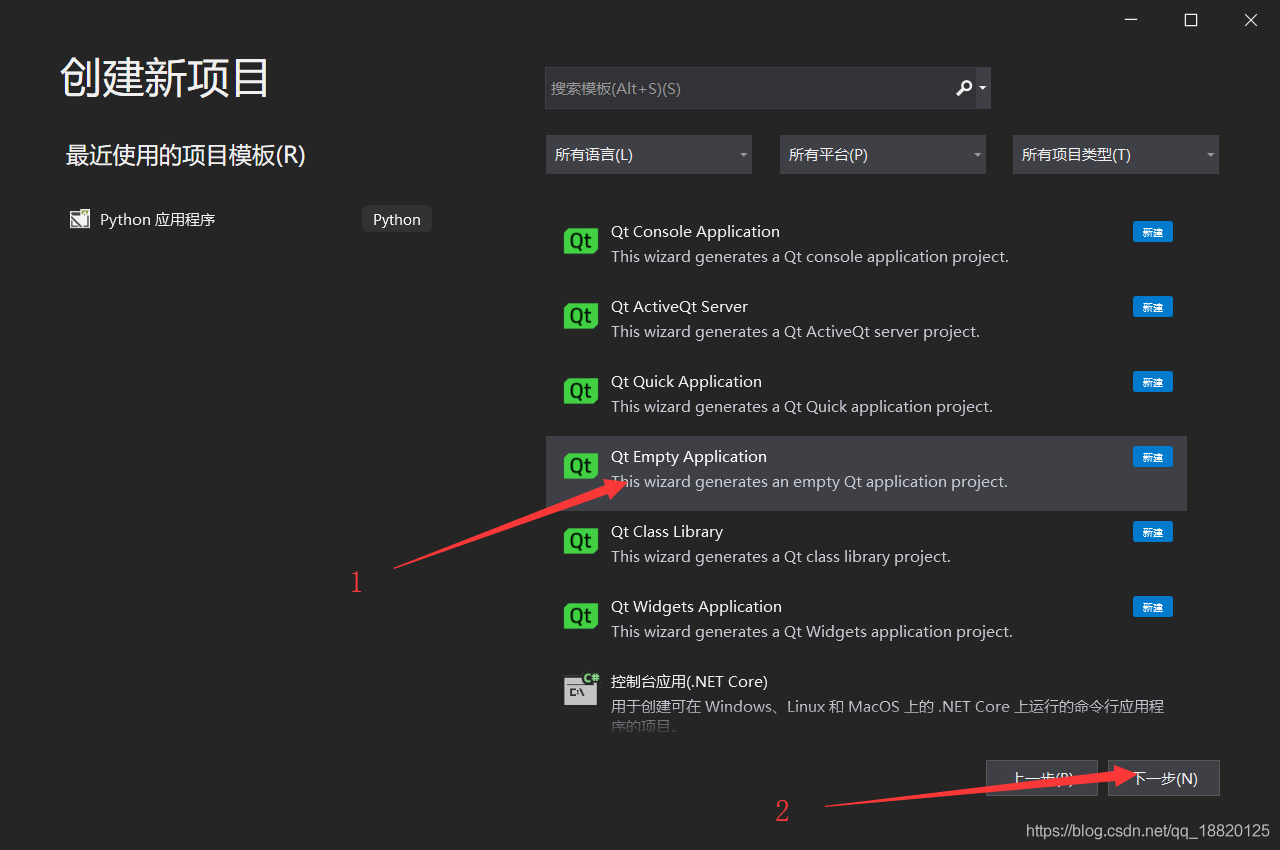Expand the search box history arrow
1280x850 pixels.
tap(983, 88)
